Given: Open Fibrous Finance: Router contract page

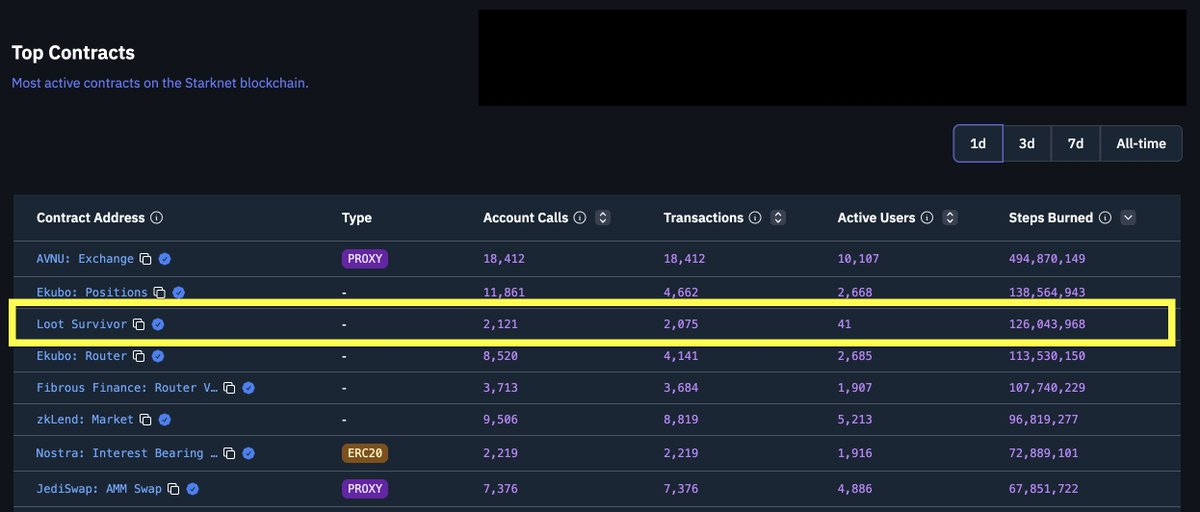Looking at the screenshot, I should (x=126, y=388).
